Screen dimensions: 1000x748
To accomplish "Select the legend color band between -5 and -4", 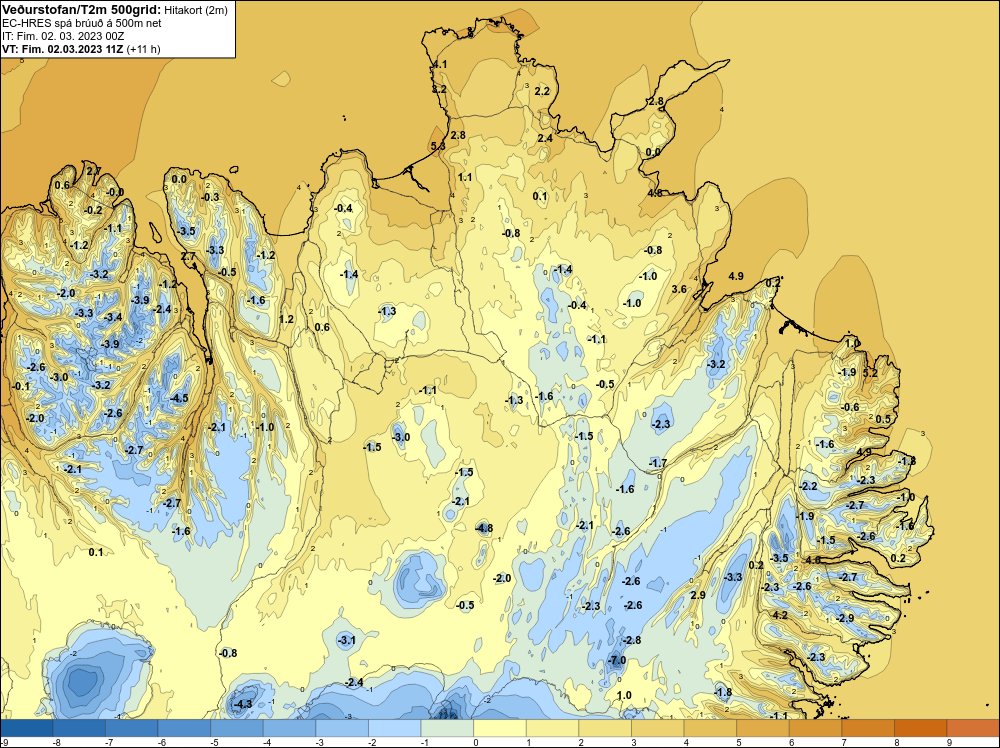I will [237, 728].
